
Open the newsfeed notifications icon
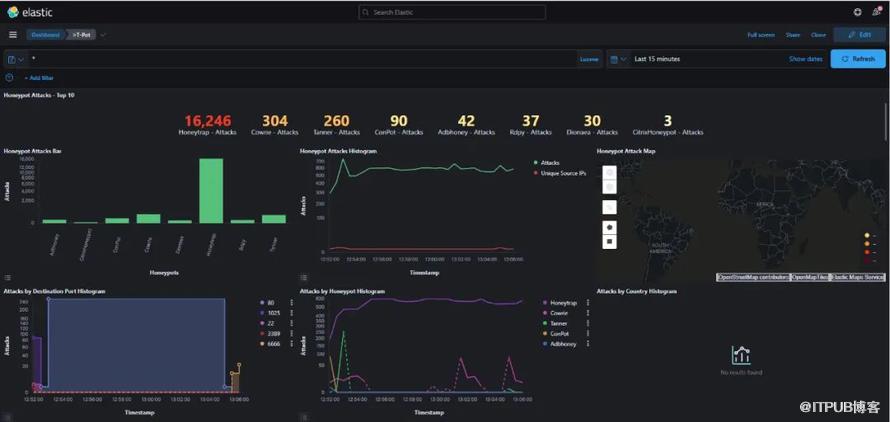877,12
